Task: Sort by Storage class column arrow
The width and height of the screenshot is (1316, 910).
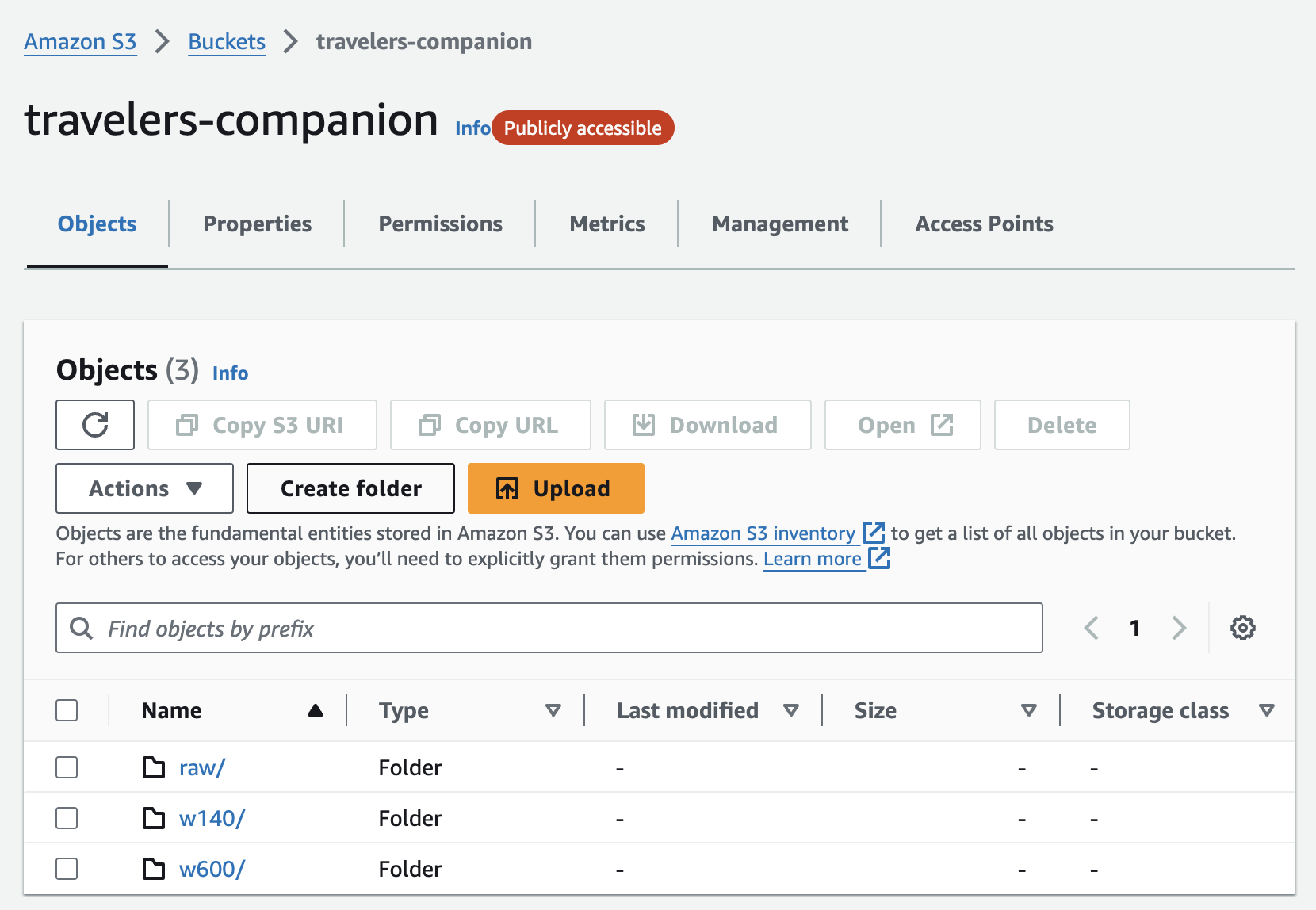Action: click(1267, 710)
